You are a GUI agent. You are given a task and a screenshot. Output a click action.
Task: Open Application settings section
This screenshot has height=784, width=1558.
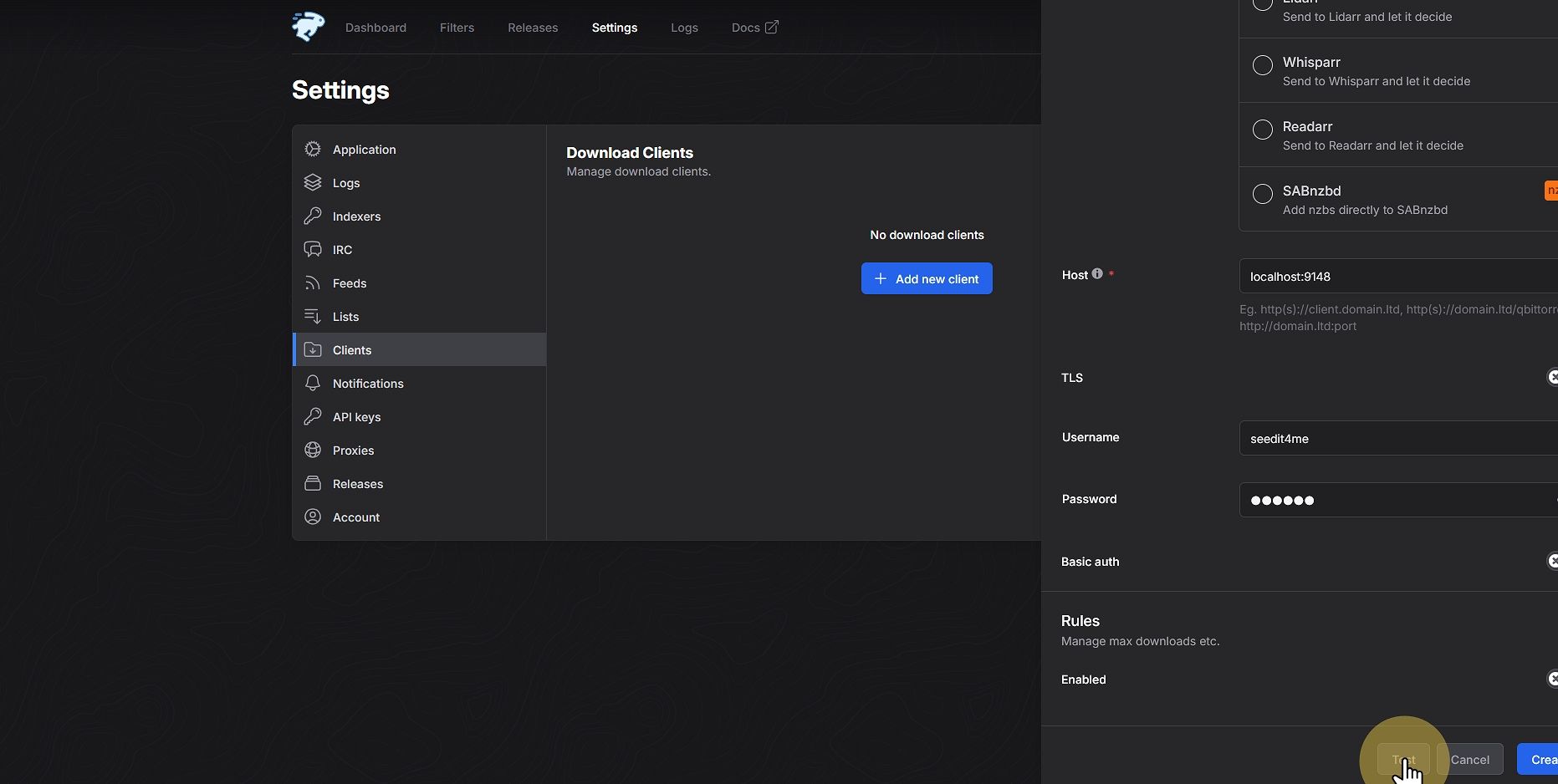tap(420, 149)
